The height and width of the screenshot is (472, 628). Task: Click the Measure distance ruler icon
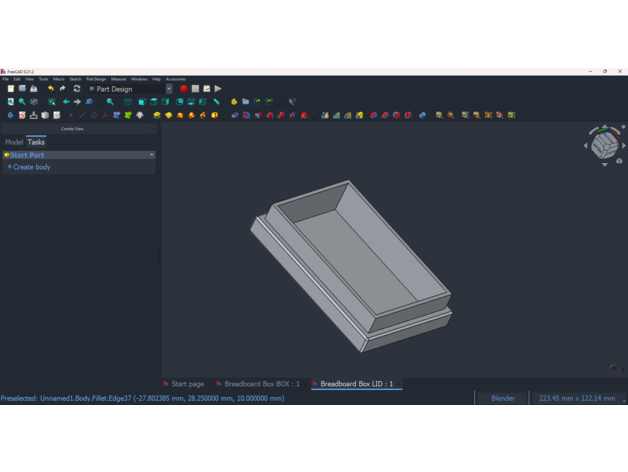(x=216, y=102)
